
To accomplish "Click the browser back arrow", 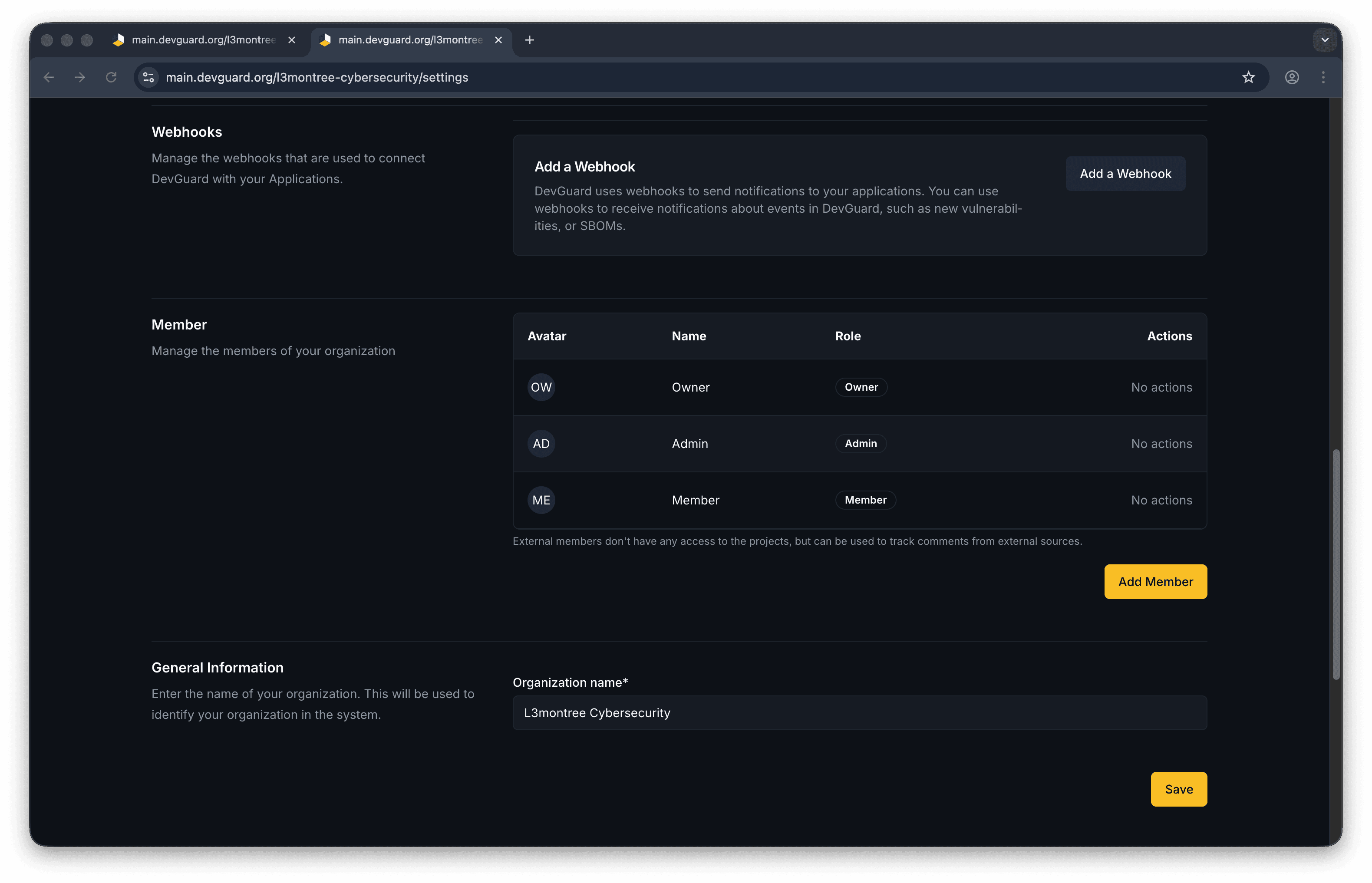I will click(x=49, y=77).
